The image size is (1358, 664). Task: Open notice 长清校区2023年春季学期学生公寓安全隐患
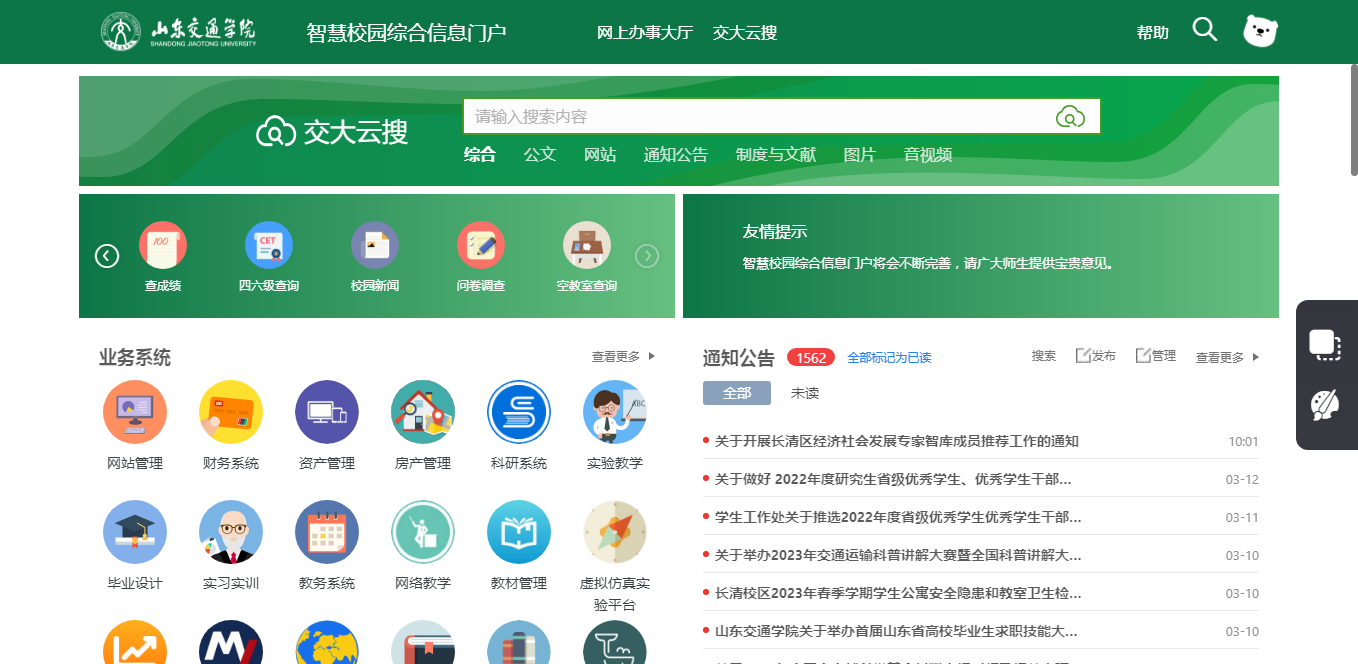click(898, 593)
